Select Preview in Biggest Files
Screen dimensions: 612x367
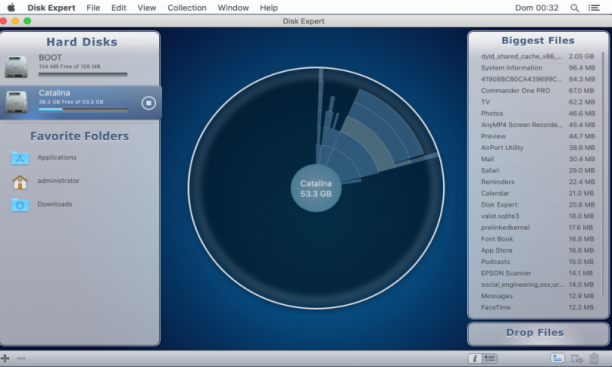[538, 136]
